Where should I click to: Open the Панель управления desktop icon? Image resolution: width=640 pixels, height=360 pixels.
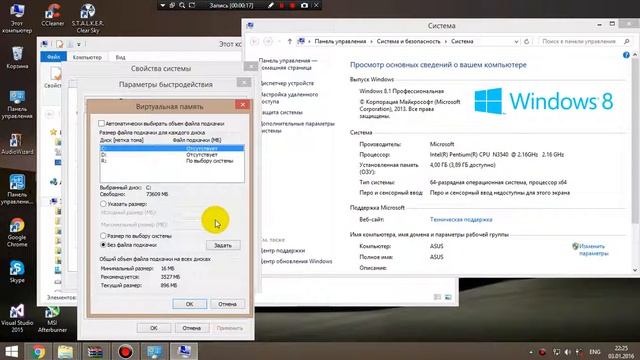coord(17,104)
